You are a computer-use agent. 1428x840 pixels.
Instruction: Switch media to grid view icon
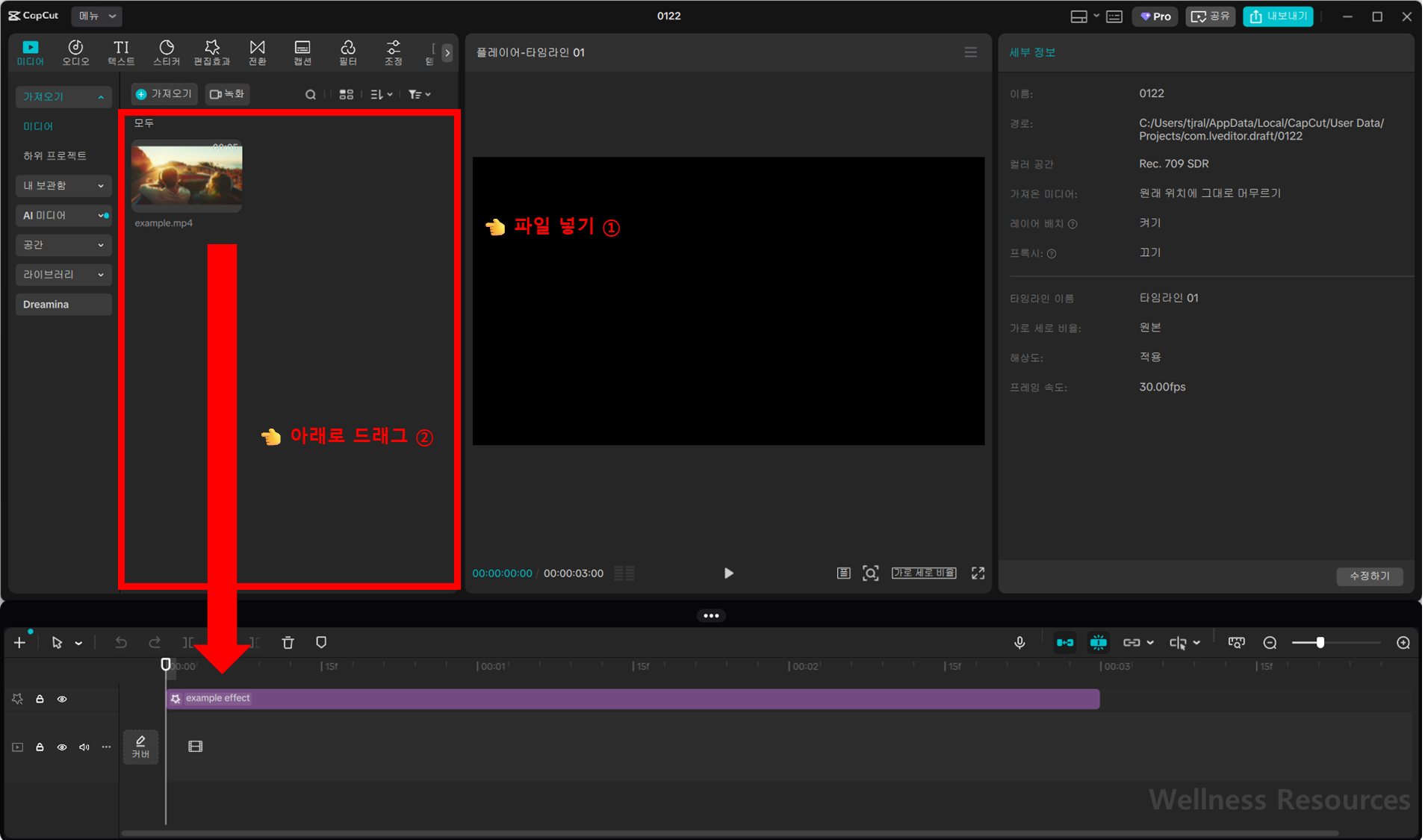347,94
